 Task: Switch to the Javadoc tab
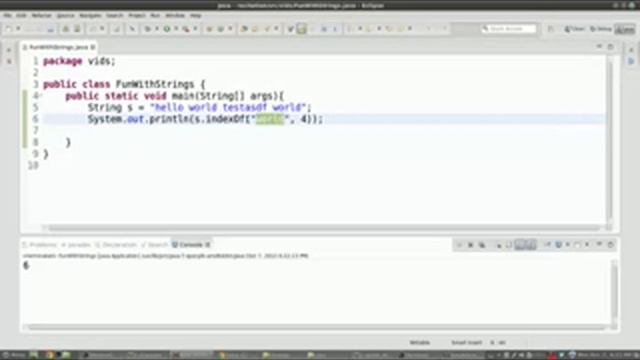click(76, 245)
